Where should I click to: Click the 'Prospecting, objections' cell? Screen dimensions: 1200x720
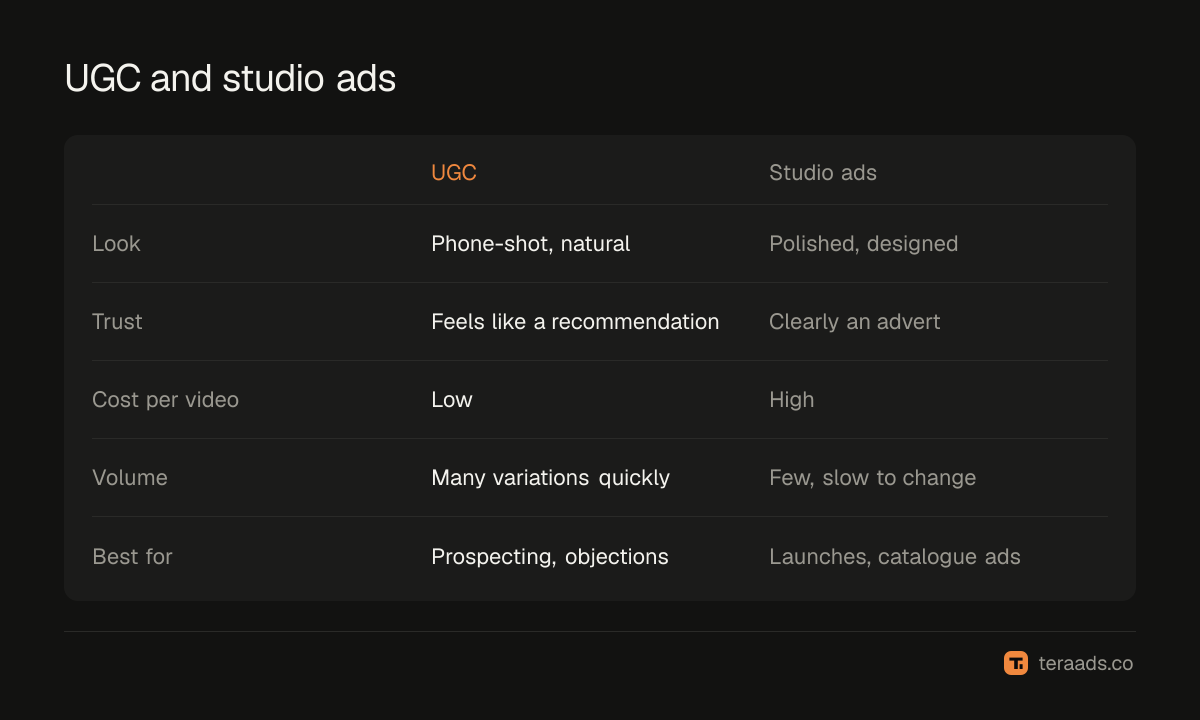[x=550, y=556]
